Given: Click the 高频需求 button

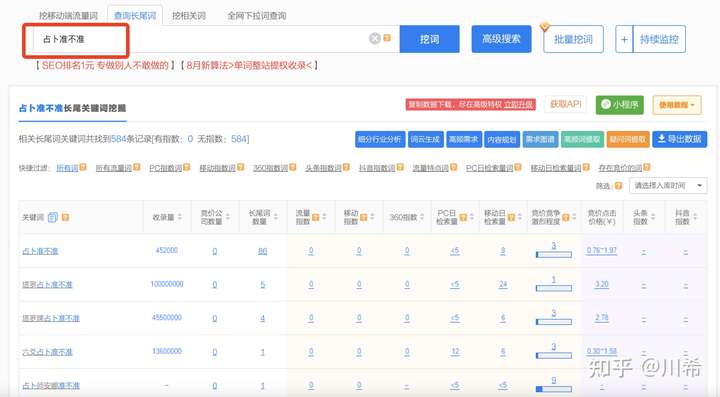Looking at the screenshot, I should [463, 139].
